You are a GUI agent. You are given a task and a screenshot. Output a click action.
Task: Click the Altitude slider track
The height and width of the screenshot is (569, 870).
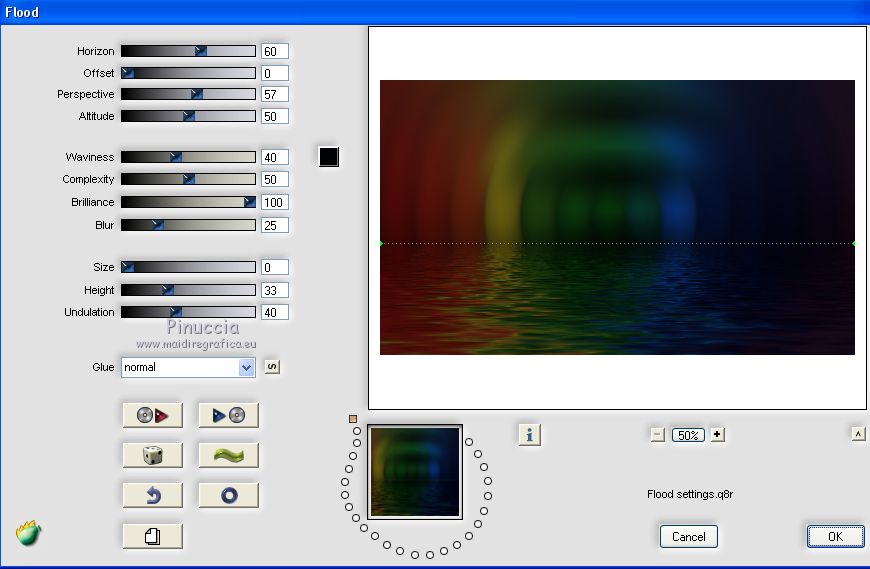tap(188, 116)
